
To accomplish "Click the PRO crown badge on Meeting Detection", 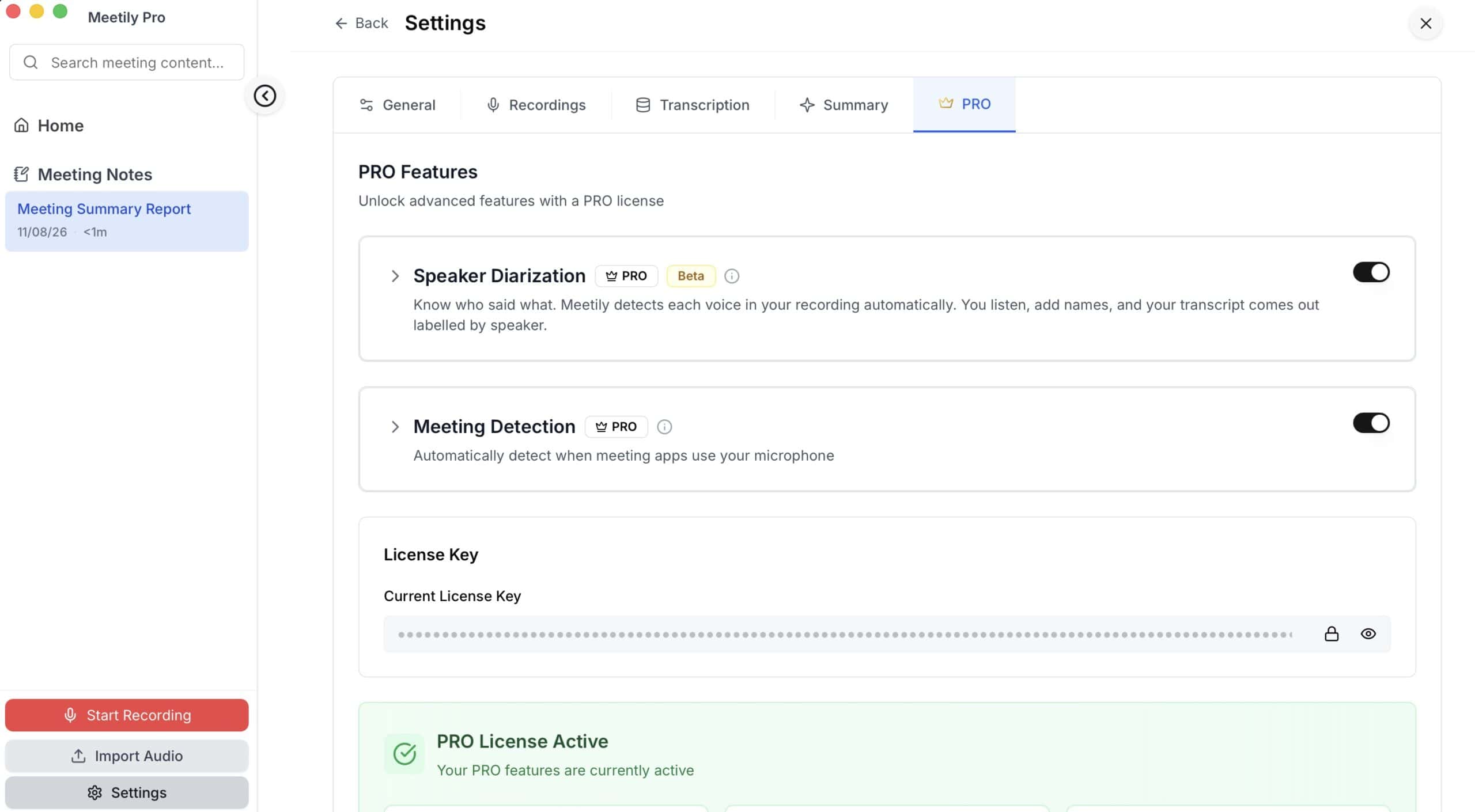I will tap(616, 427).
